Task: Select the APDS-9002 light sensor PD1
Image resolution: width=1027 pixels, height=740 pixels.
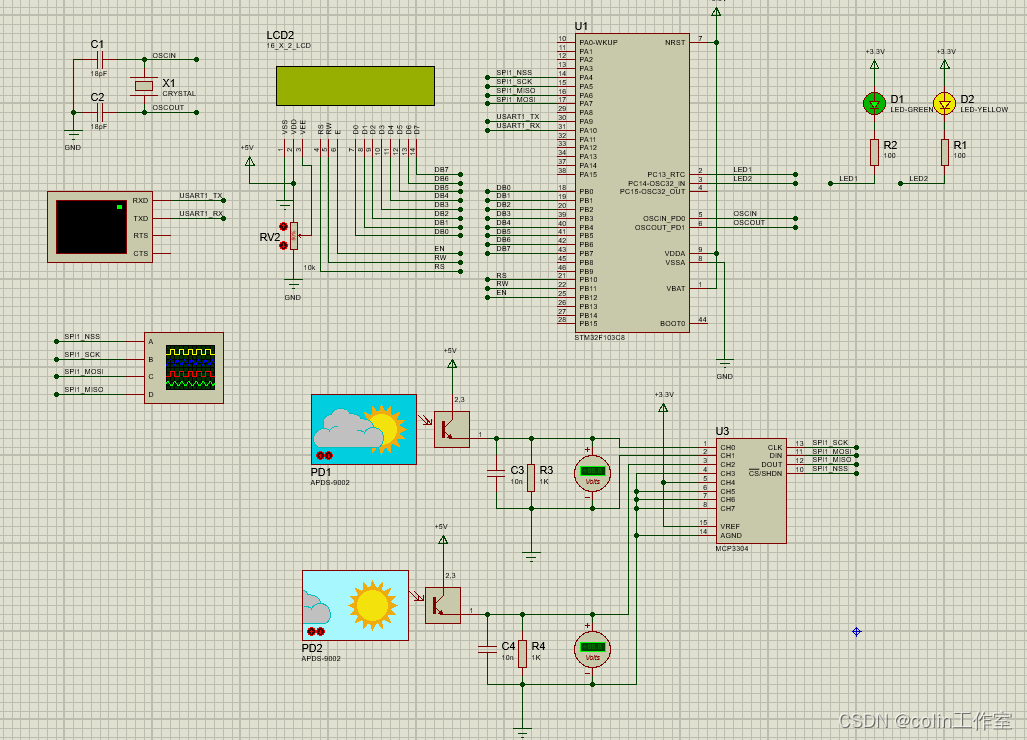Action: (362, 430)
